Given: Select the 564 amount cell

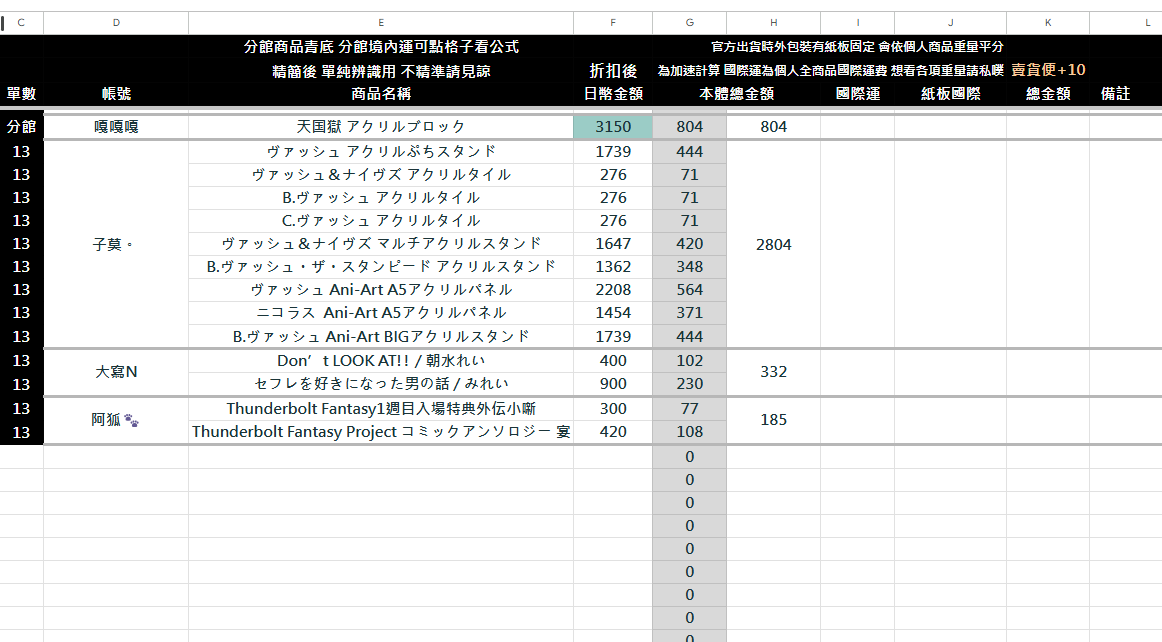Looking at the screenshot, I should (x=689, y=289).
